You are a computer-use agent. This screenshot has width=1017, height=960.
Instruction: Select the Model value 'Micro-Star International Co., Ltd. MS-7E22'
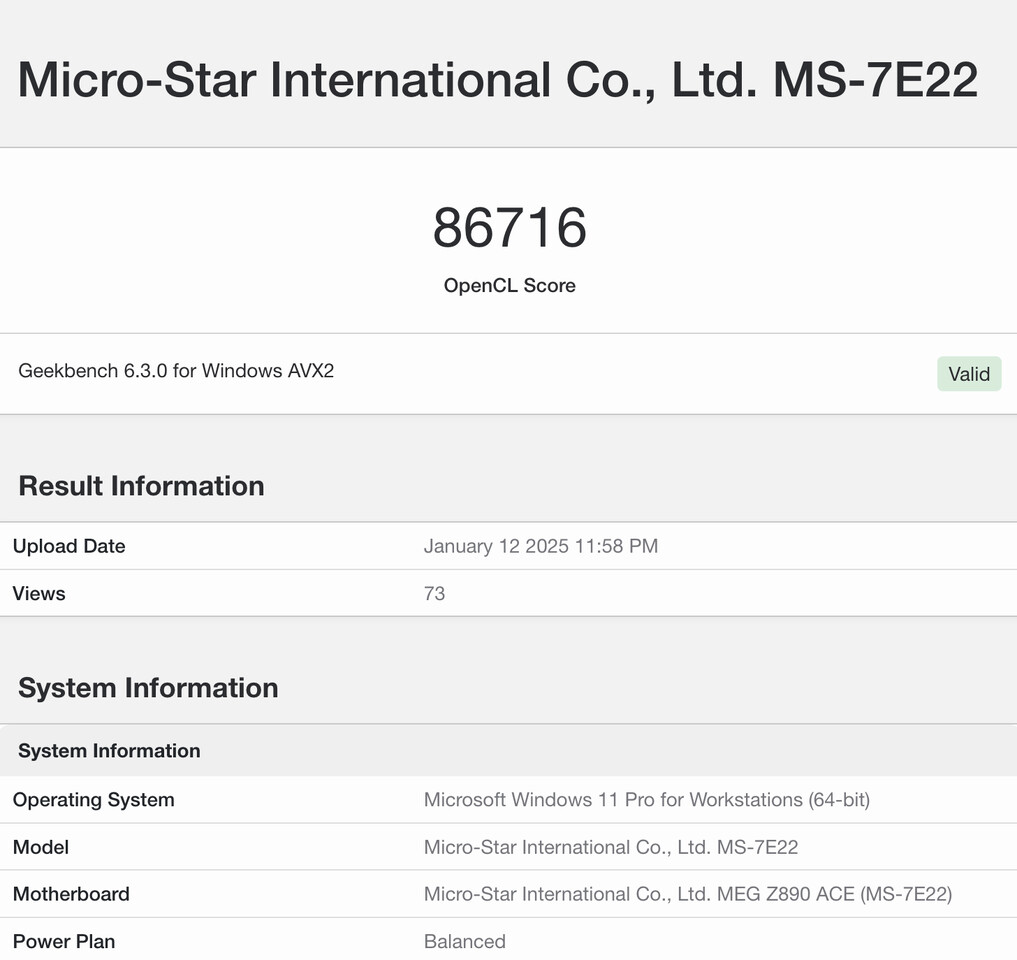611,847
